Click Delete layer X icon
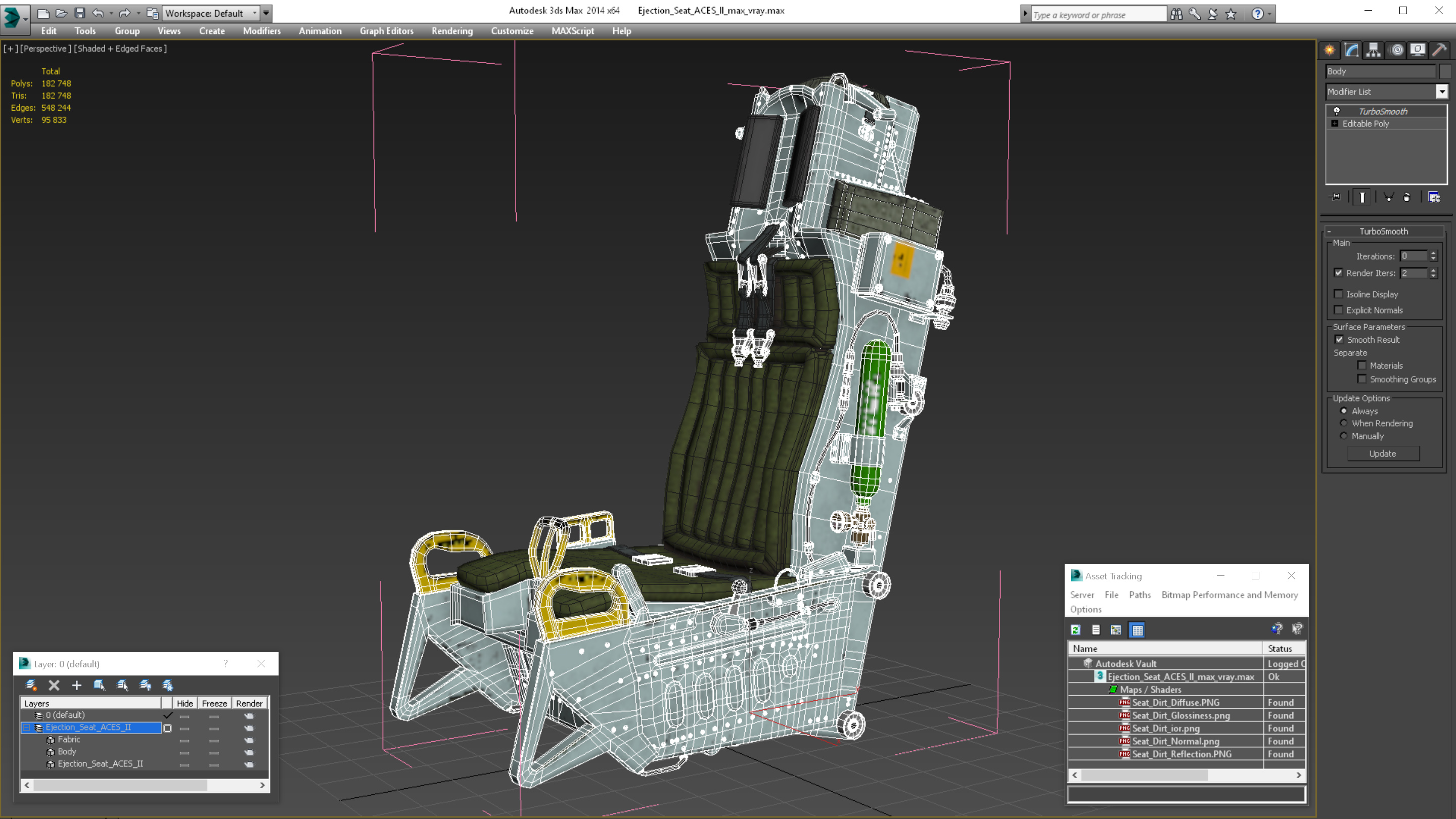 tap(54, 685)
